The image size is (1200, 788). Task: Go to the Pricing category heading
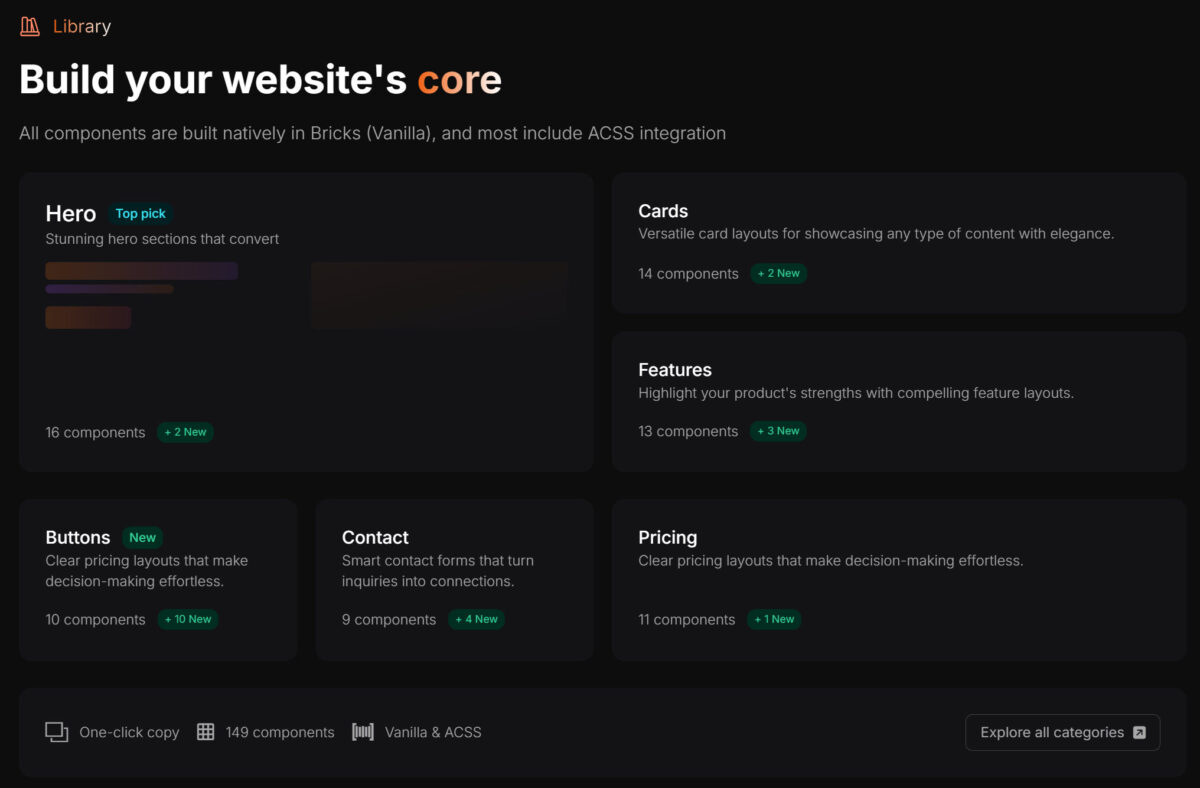[668, 537]
